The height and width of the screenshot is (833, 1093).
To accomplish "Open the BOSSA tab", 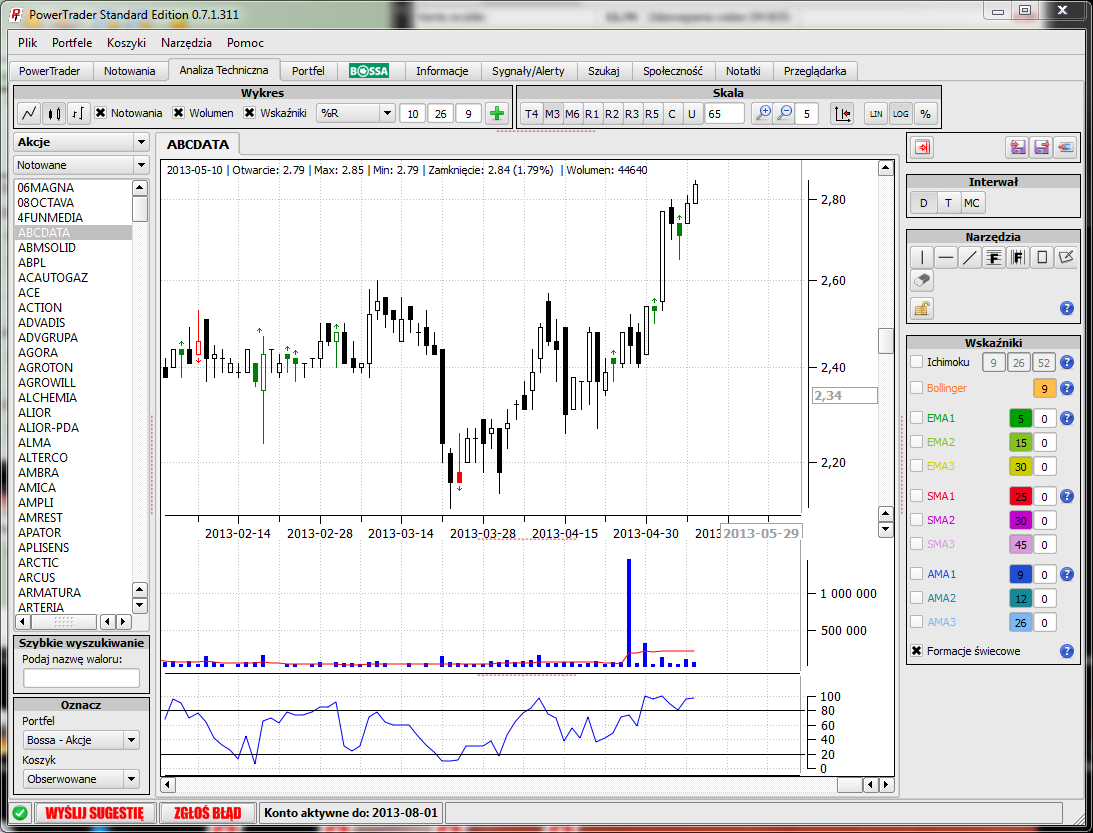I will point(369,71).
